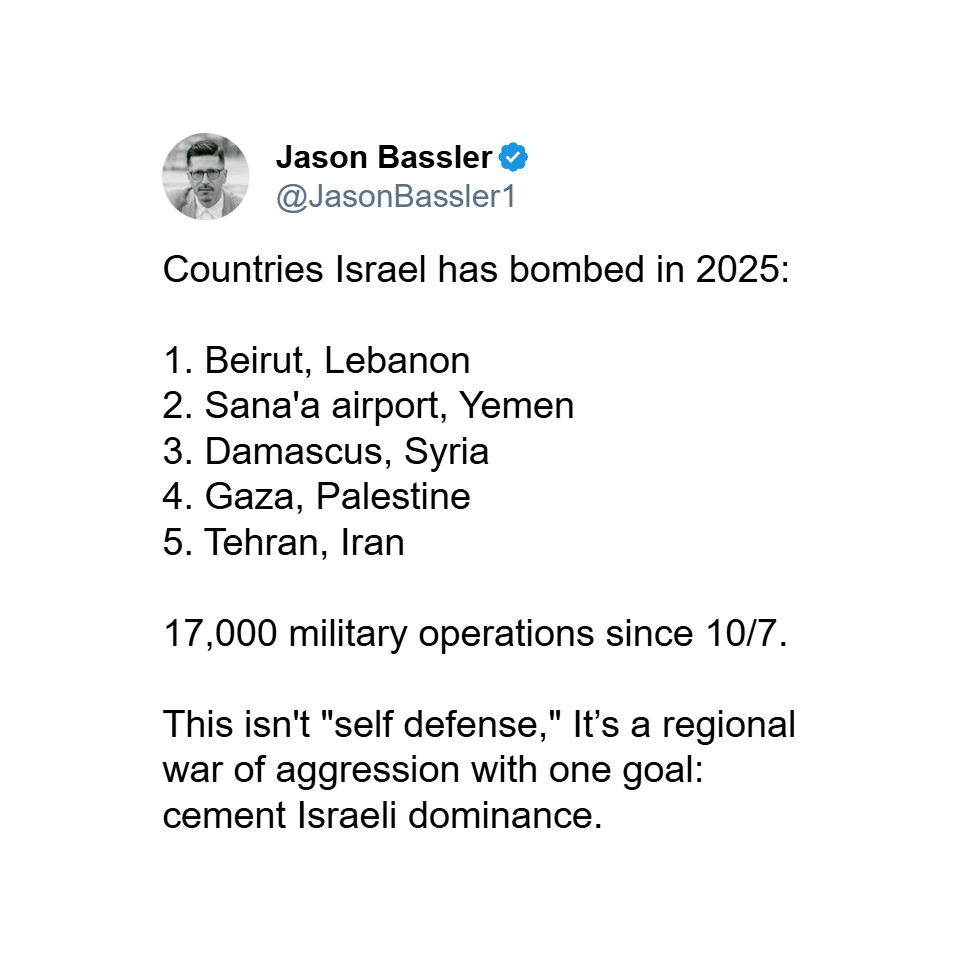Image resolution: width=971 pixels, height=971 pixels.
Task: Click the word 'regional' in the last paragraph
Action: pyautogui.click(x=729, y=726)
